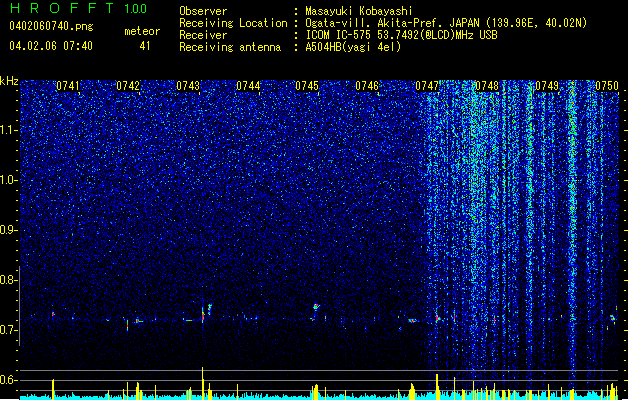Select the A504HB(yagi 4el) antenna text
Screen dimensions: 629x400
[x=353, y=47]
